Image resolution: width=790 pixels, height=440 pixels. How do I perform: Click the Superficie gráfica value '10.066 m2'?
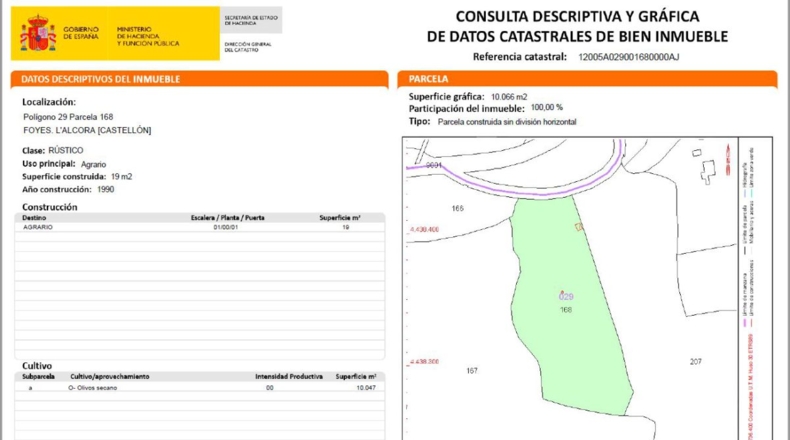[x=509, y=97]
